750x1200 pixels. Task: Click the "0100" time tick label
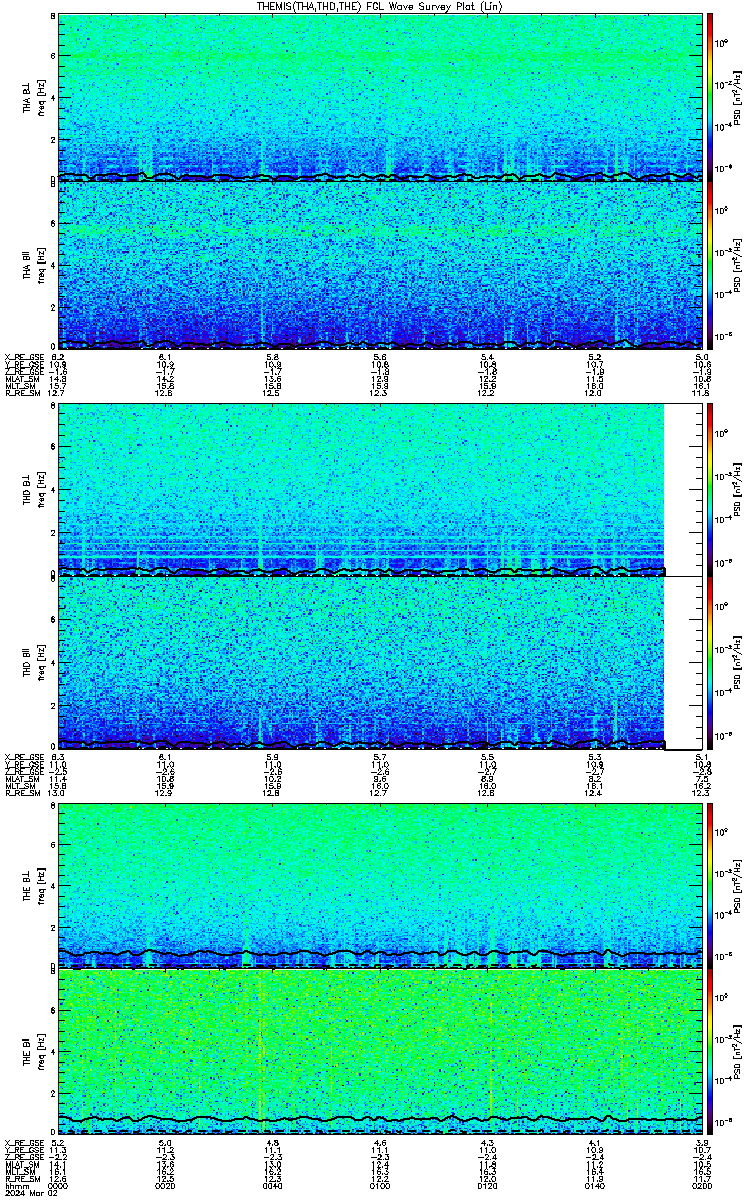click(379, 1185)
